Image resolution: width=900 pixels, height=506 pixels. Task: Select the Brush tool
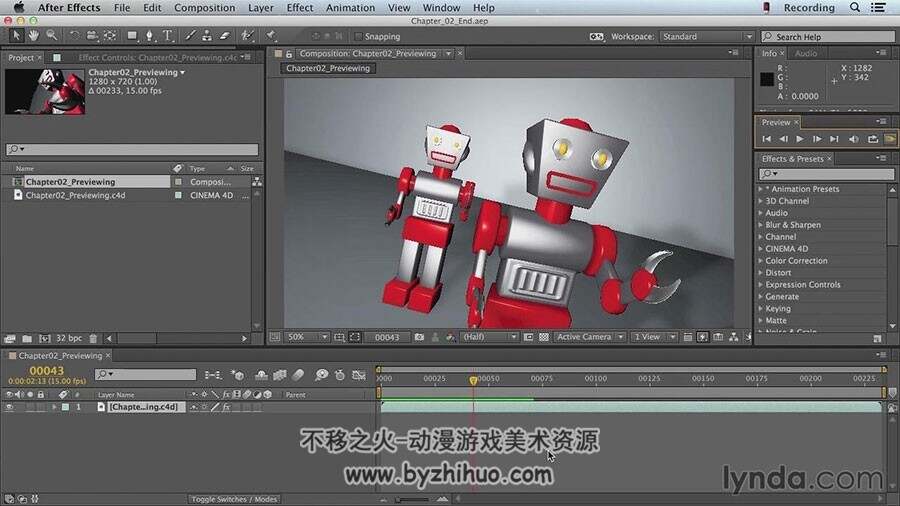(190, 36)
